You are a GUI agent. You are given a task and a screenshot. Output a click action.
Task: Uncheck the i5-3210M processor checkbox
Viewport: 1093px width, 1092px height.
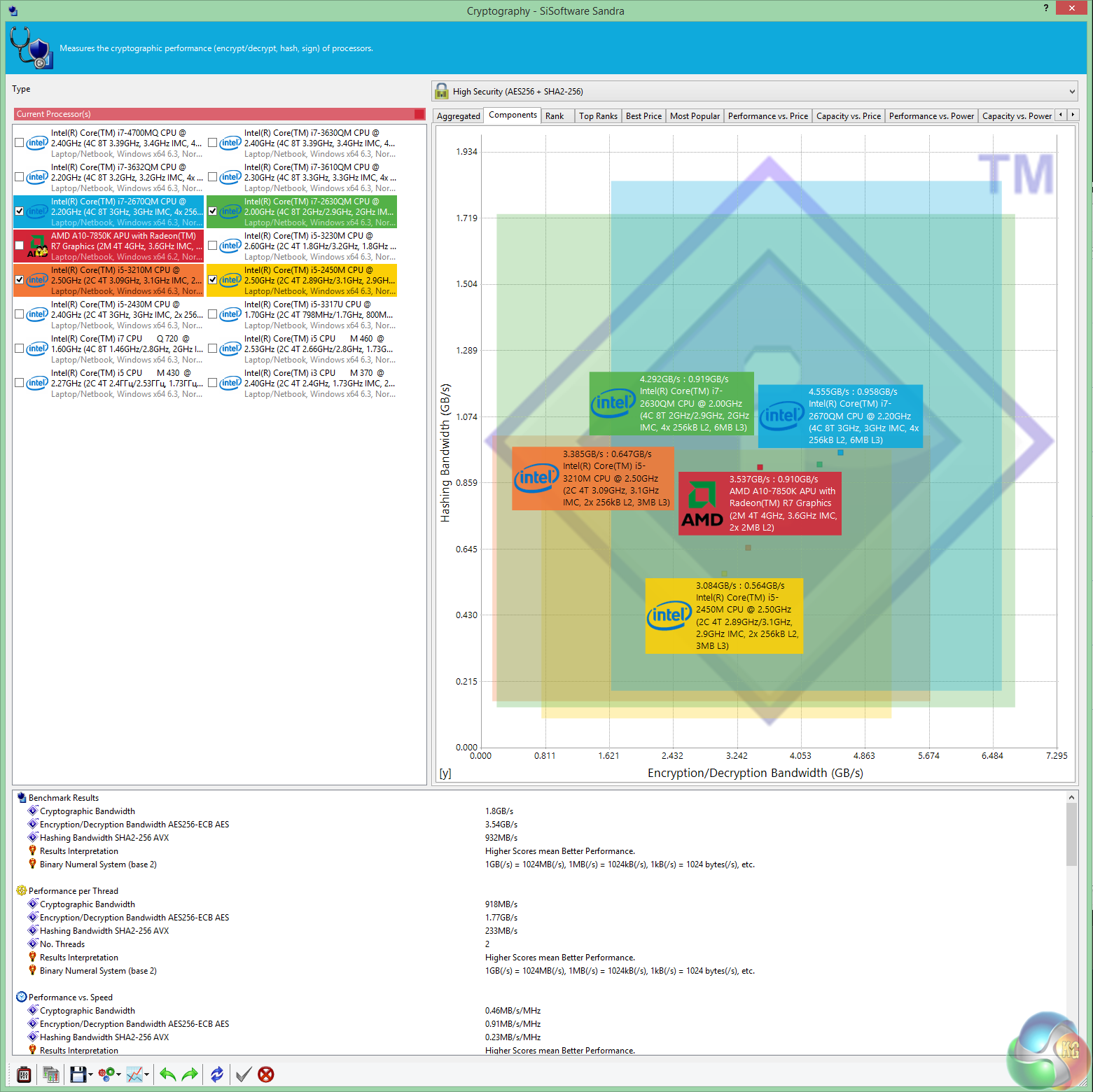click(x=19, y=280)
